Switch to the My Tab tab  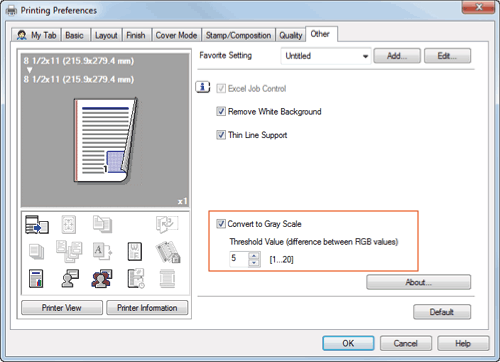click(36, 35)
